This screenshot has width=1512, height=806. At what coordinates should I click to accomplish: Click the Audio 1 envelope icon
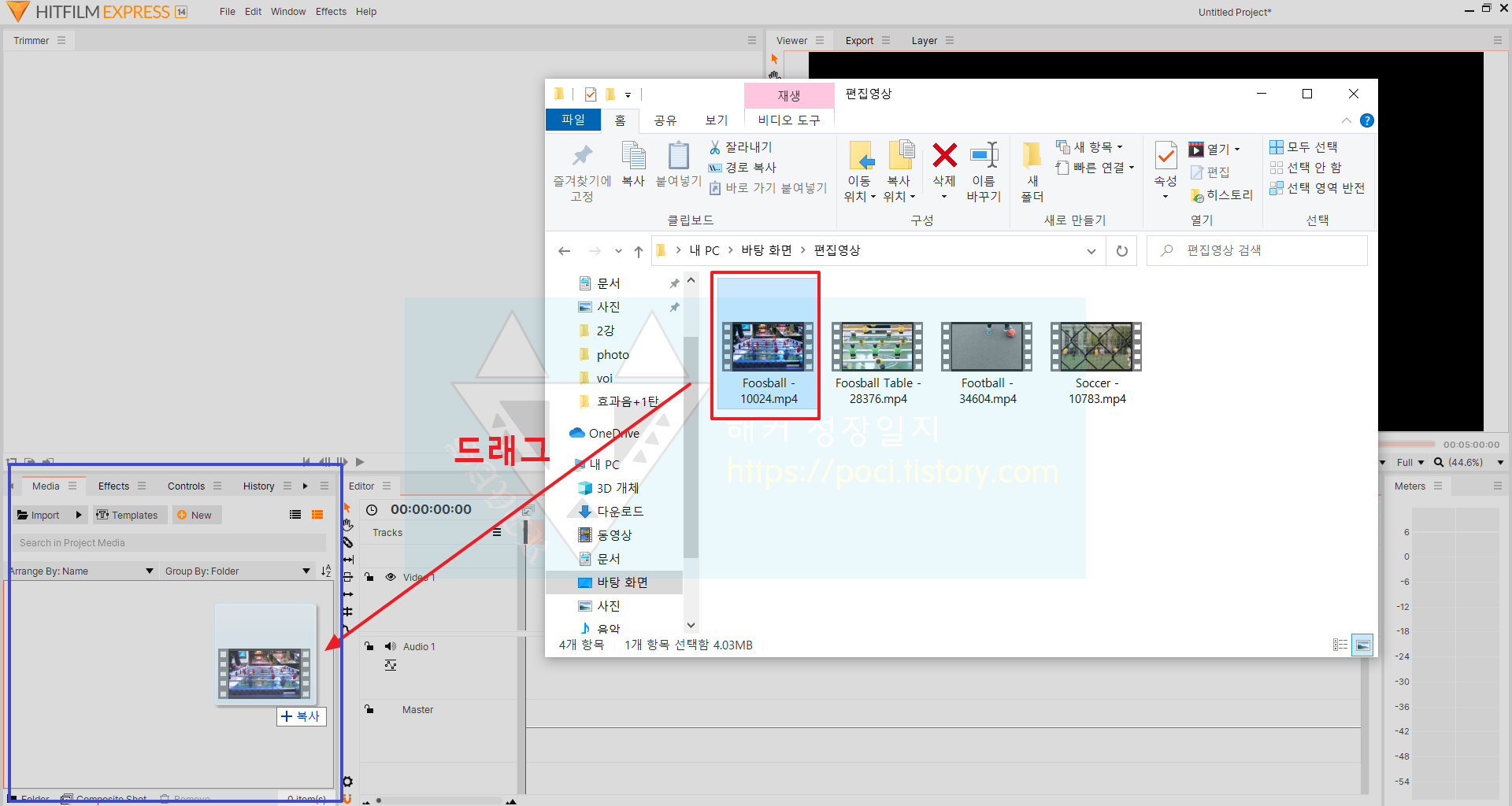391,665
